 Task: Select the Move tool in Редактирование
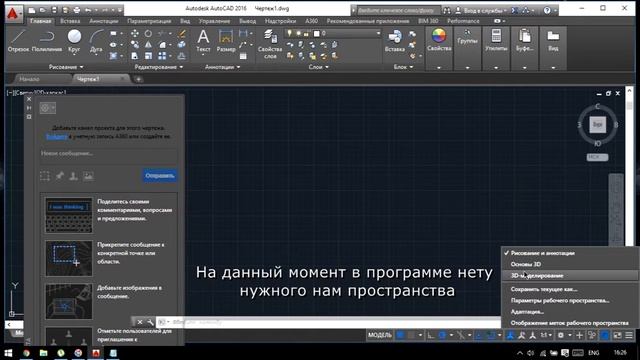click(x=135, y=33)
